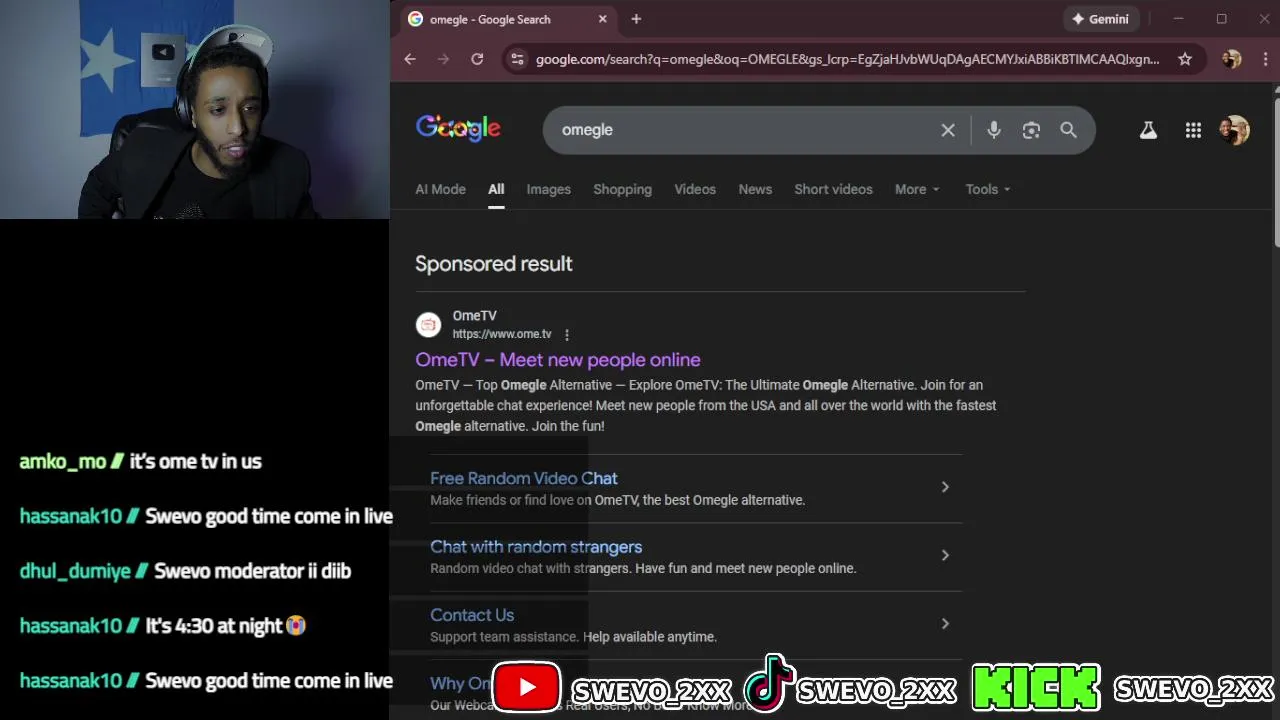Open the Tools dropdown
Screen dimensions: 1280x720
tap(988, 189)
